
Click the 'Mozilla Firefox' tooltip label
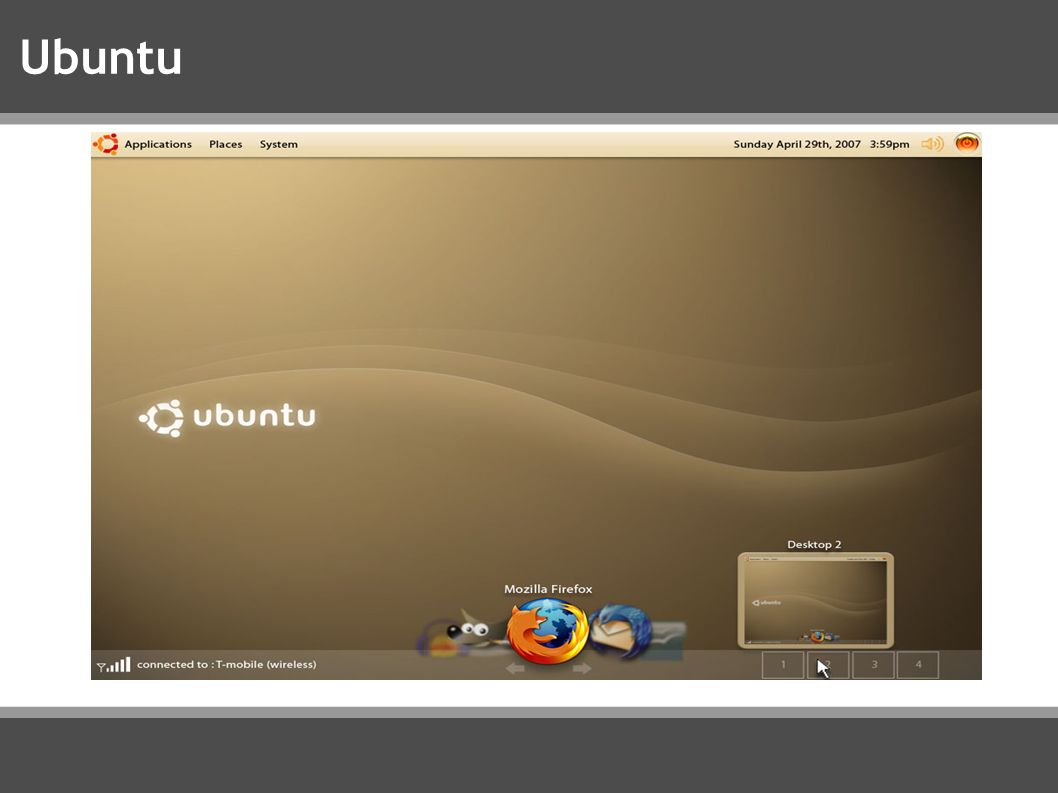point(548,589)
